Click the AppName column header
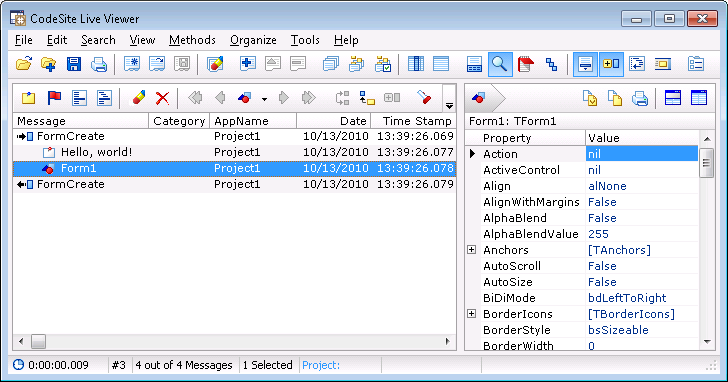The width and height of the screenshot is (728, 382). tap(253, 121)
